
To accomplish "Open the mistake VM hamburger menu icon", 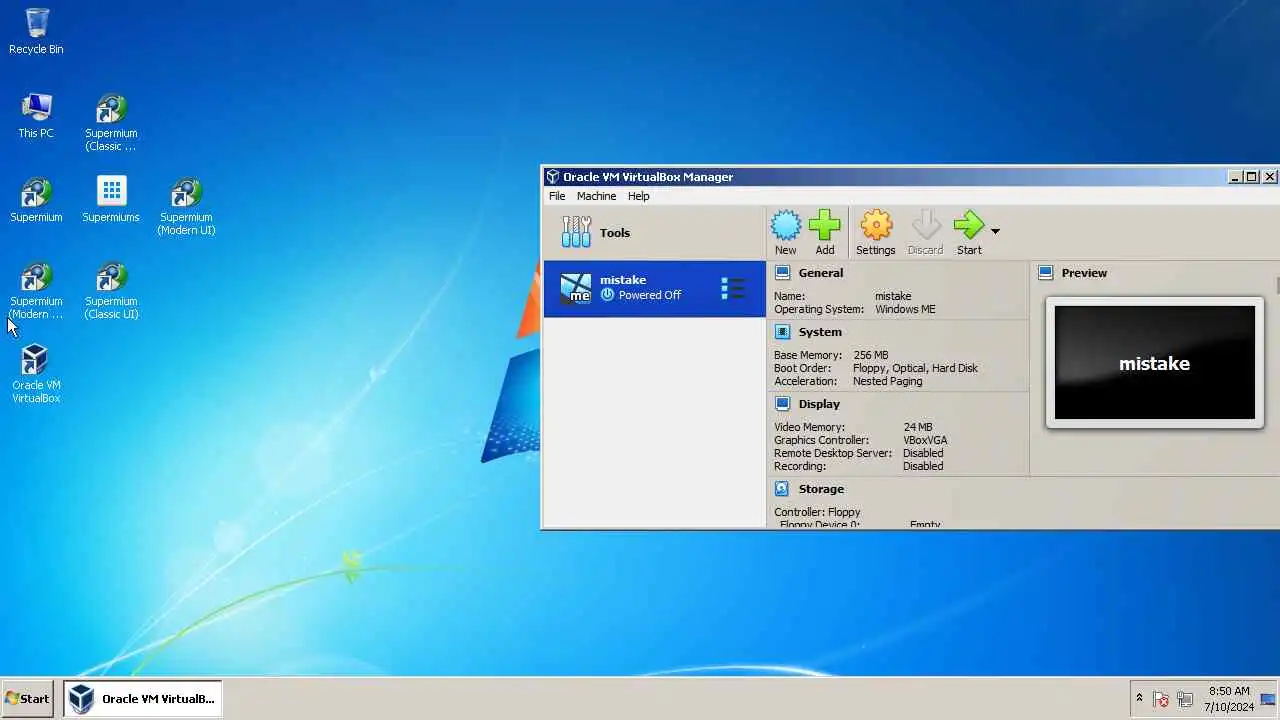I will (733, 289).
